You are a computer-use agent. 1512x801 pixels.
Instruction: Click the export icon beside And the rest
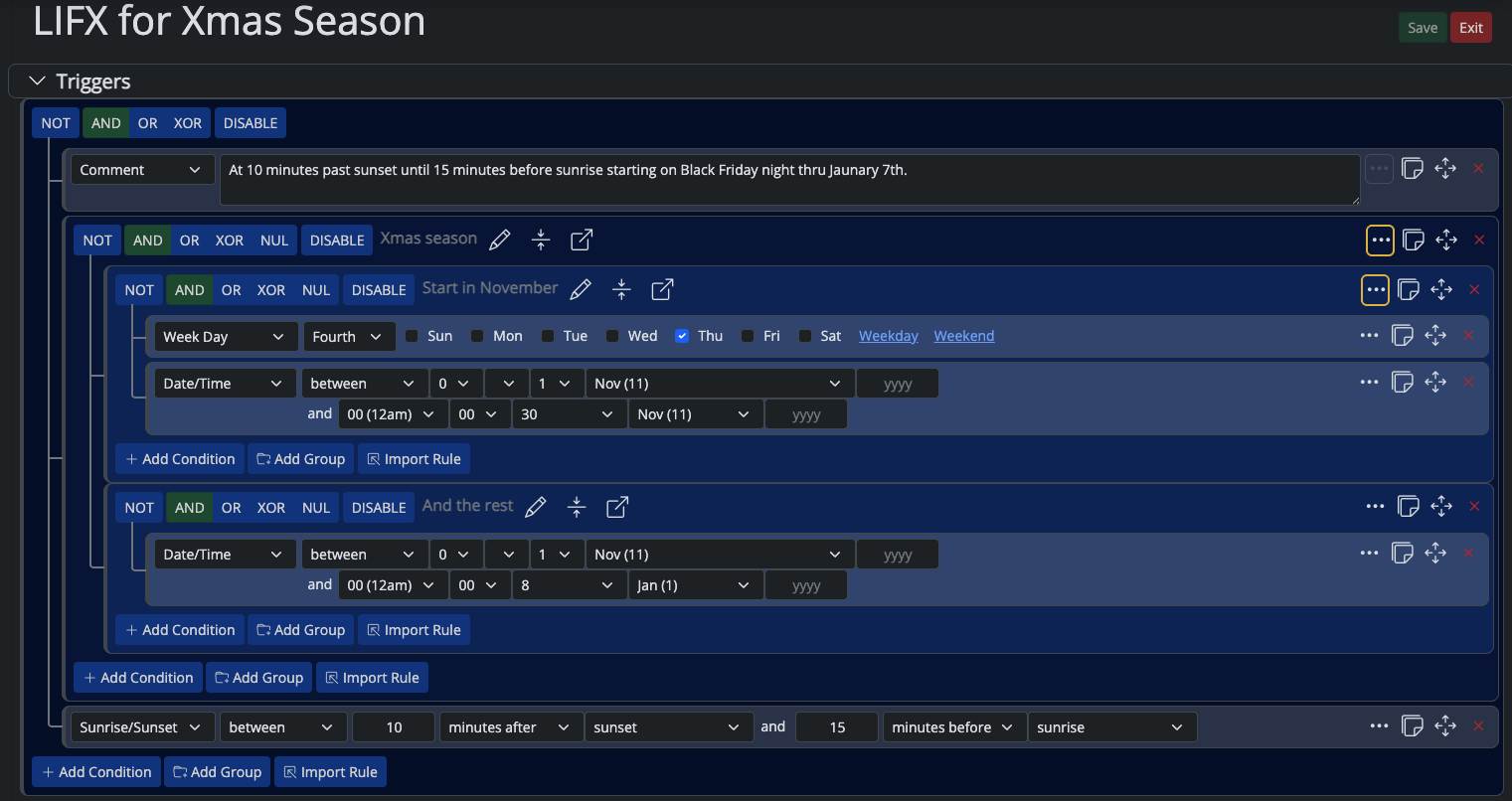[617, 507]
